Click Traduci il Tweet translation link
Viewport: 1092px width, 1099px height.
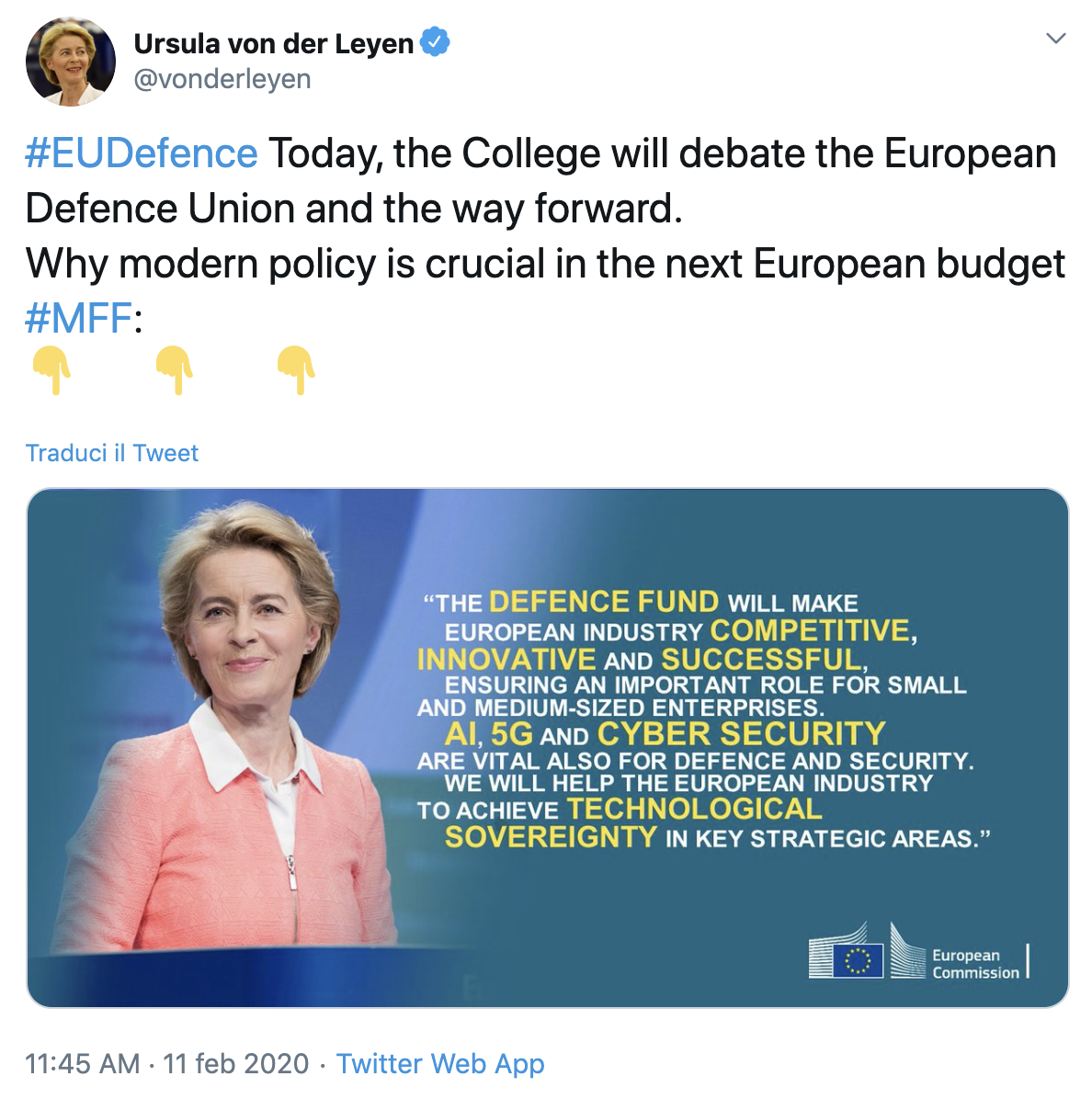pos(112,453)
